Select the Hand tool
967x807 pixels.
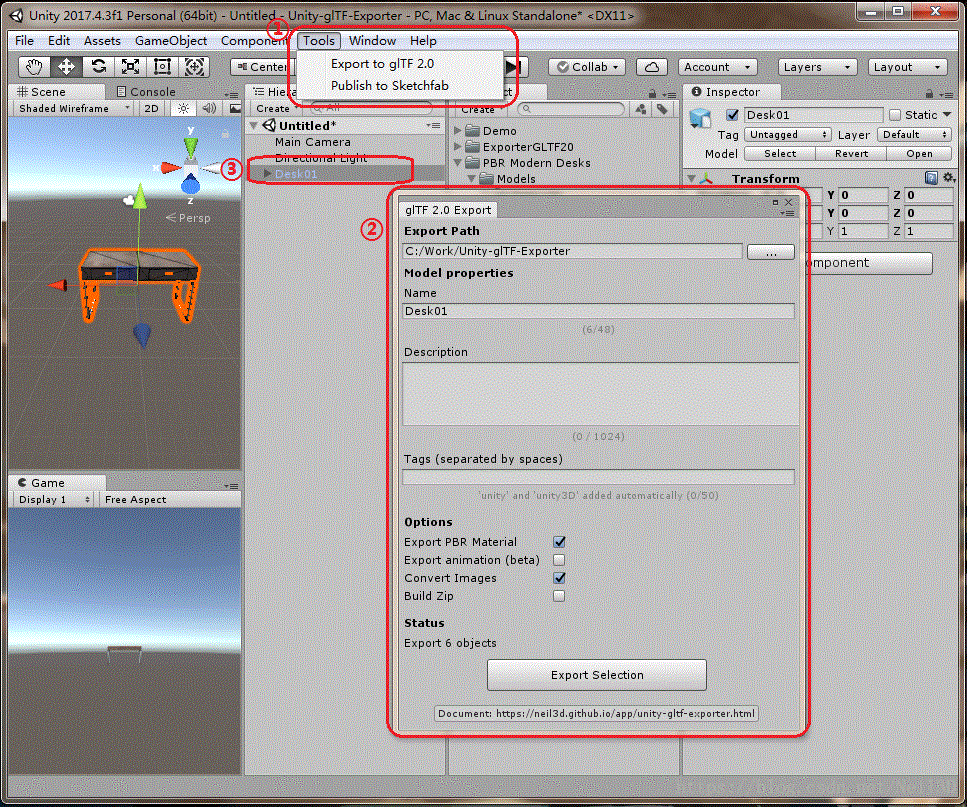(34, 67)
